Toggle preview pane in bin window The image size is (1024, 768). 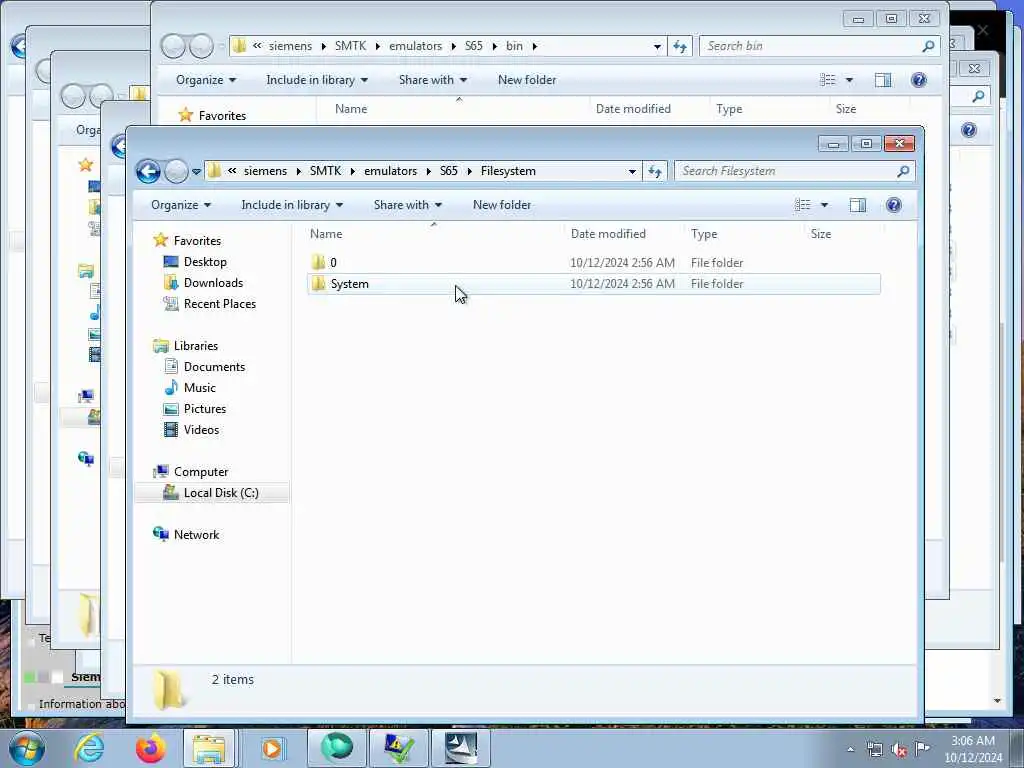pos(882,80)
